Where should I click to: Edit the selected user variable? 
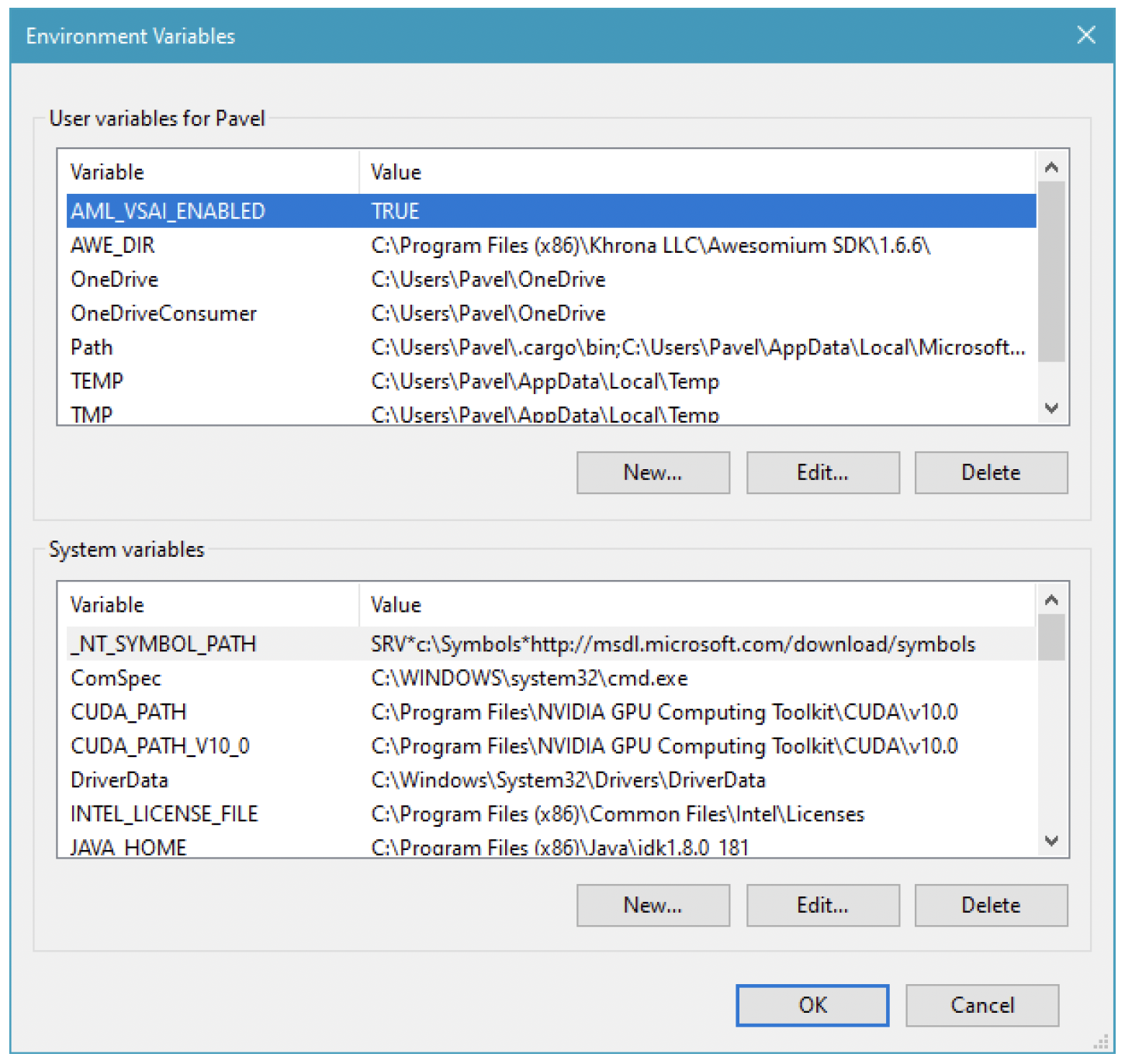(x=822, y=472)
